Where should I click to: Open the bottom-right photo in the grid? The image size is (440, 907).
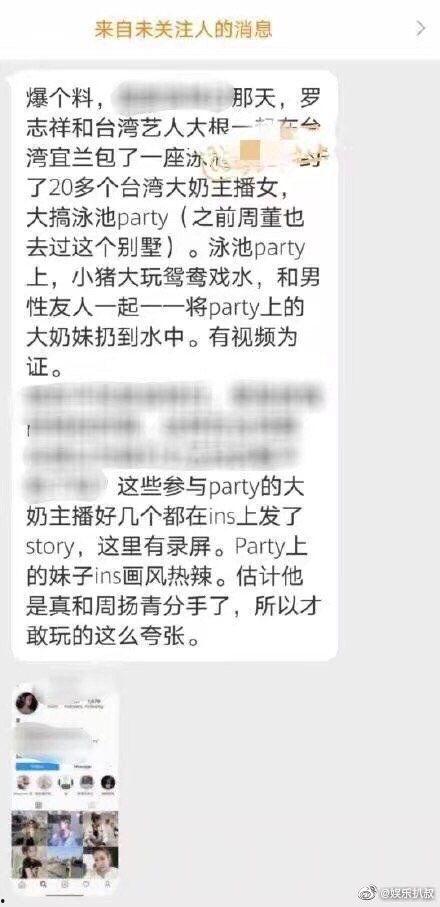point(101,862)
